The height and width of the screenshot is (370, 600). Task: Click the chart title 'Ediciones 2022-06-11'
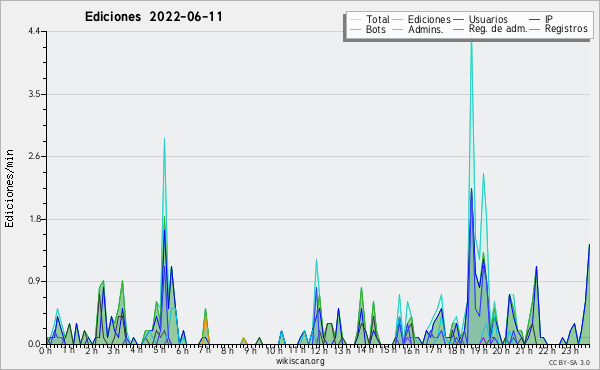click(x=153, y=17)
